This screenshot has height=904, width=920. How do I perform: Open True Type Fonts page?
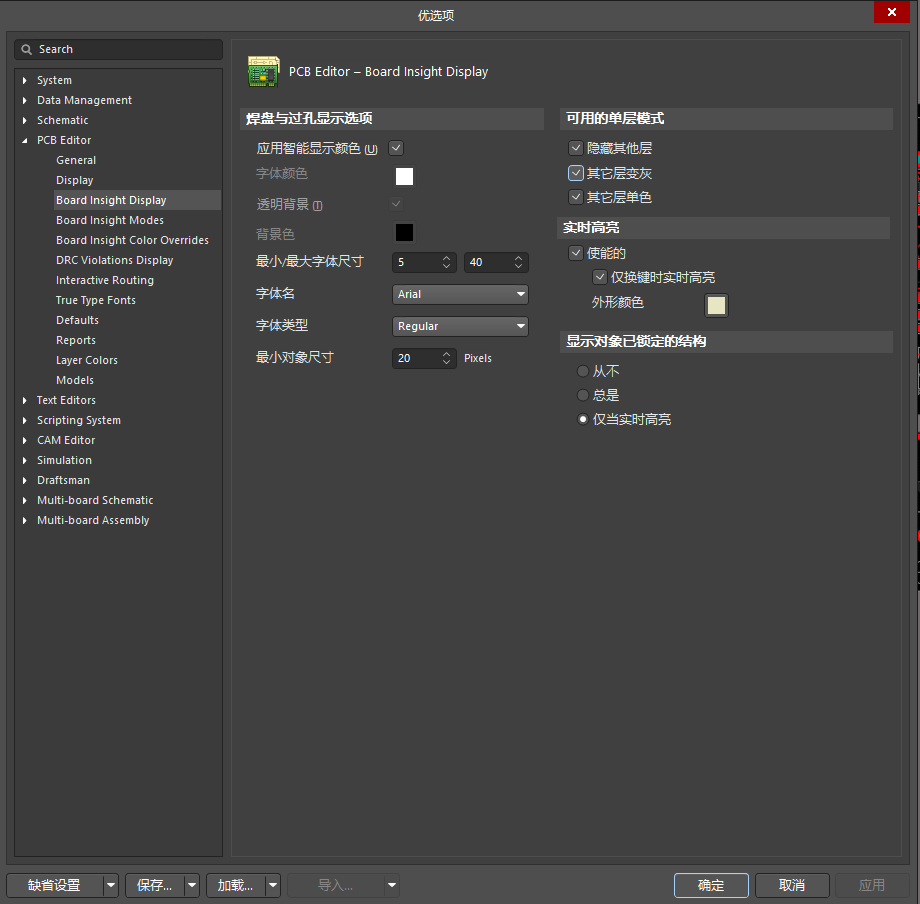click(96, 300)
